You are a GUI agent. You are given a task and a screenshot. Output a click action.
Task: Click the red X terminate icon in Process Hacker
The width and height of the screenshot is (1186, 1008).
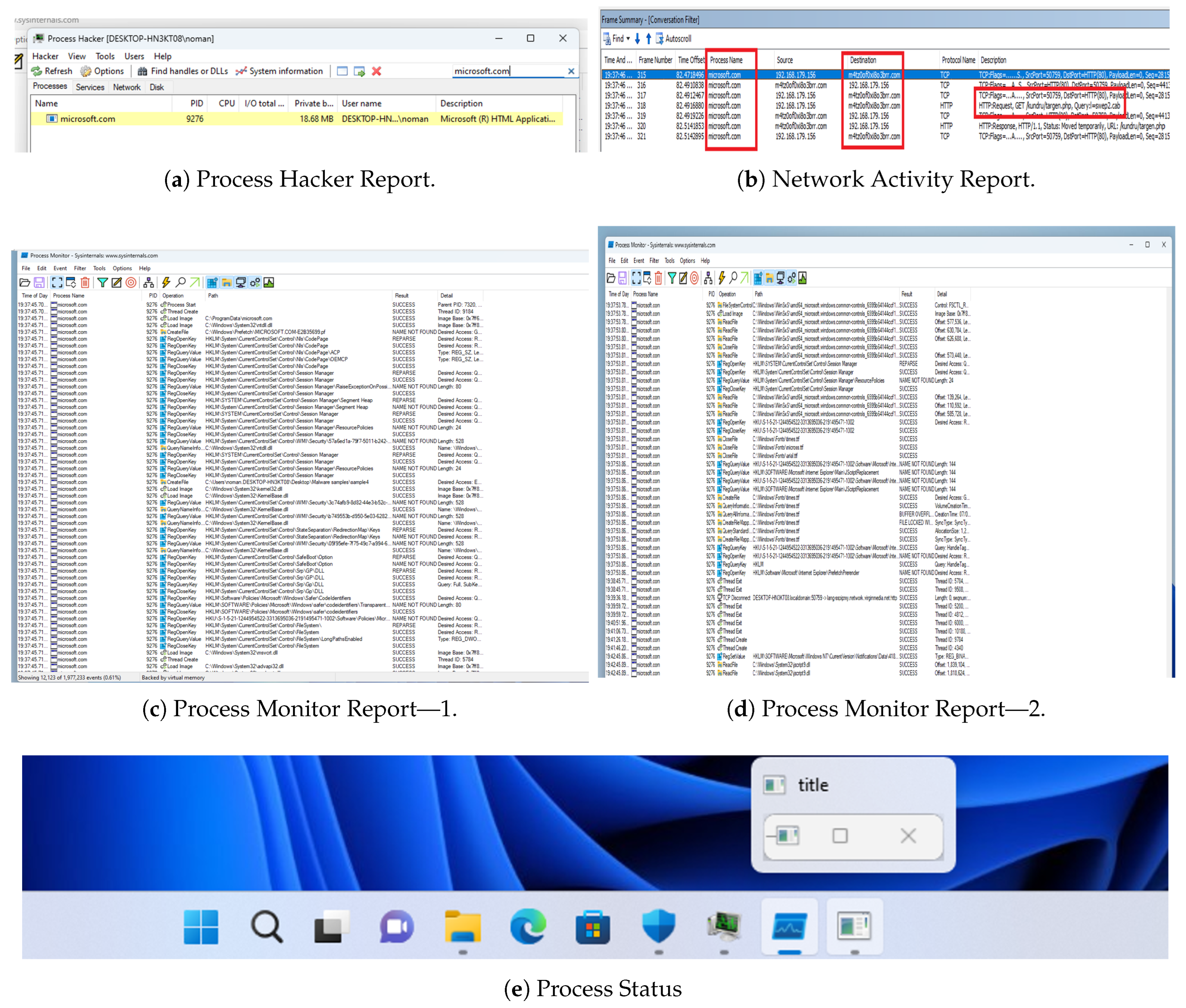[376, 71]
